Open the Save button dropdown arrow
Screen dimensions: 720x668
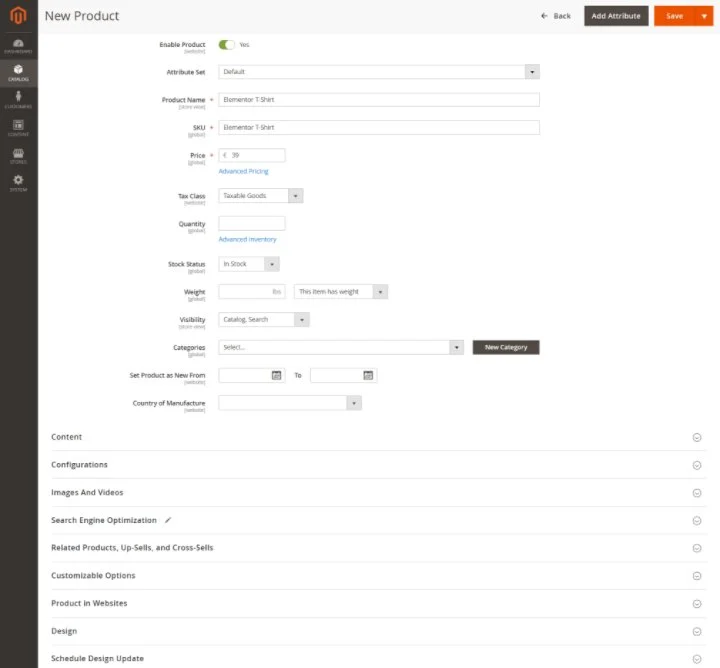(x=704, y=16)
